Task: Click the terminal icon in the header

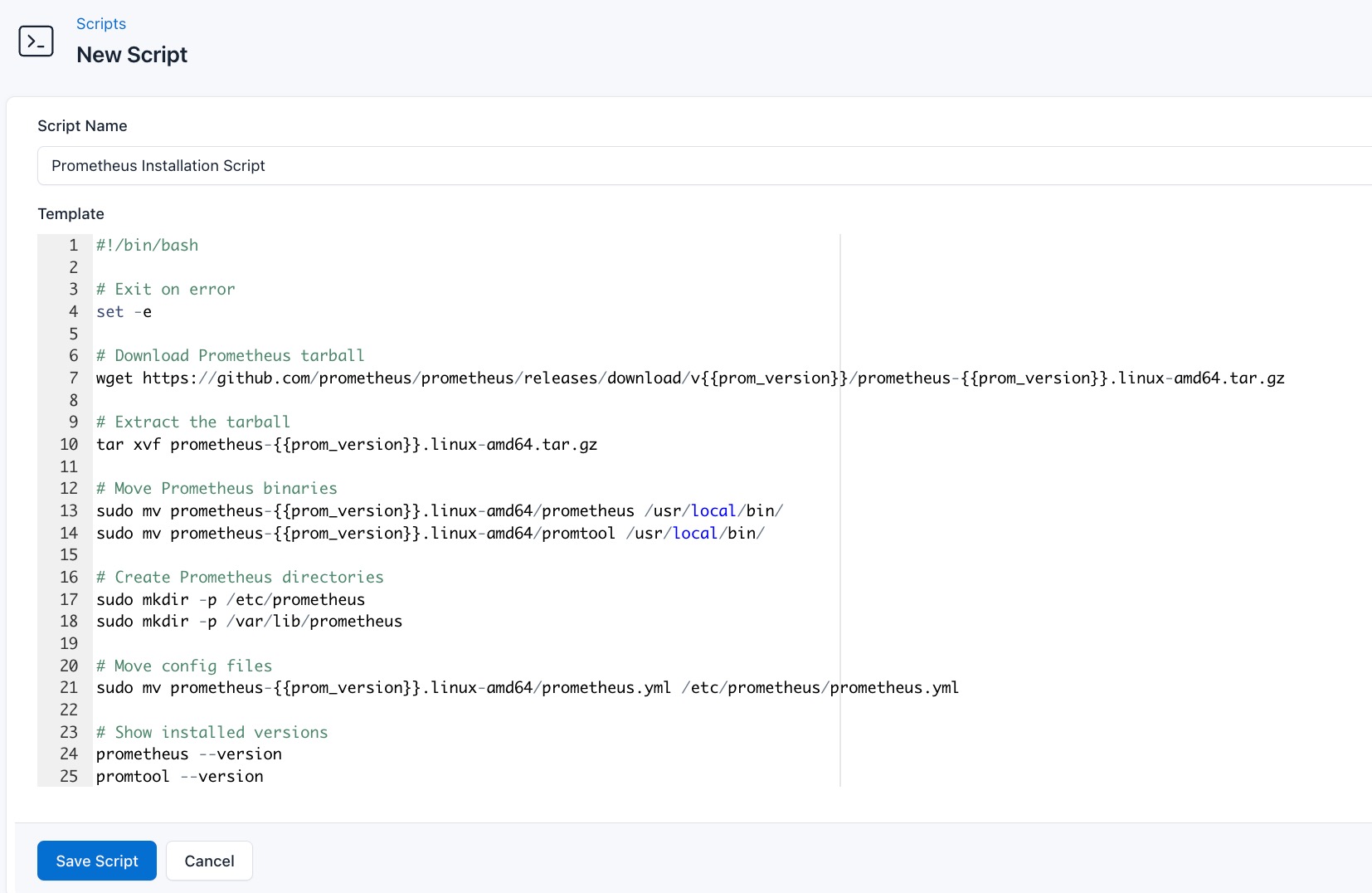Action: [x=36, y=41]
